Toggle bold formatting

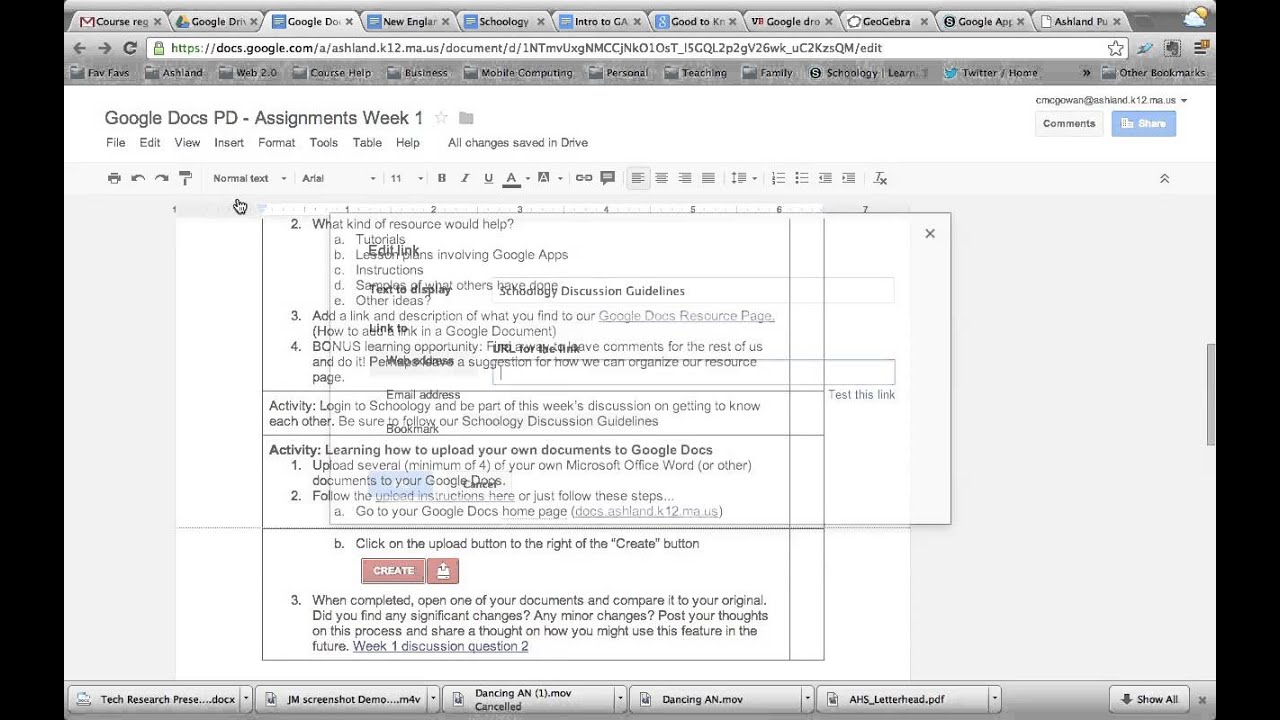point(441,178)
